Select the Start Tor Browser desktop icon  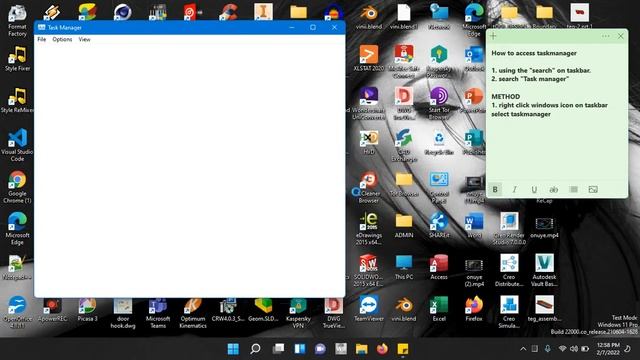439,103
